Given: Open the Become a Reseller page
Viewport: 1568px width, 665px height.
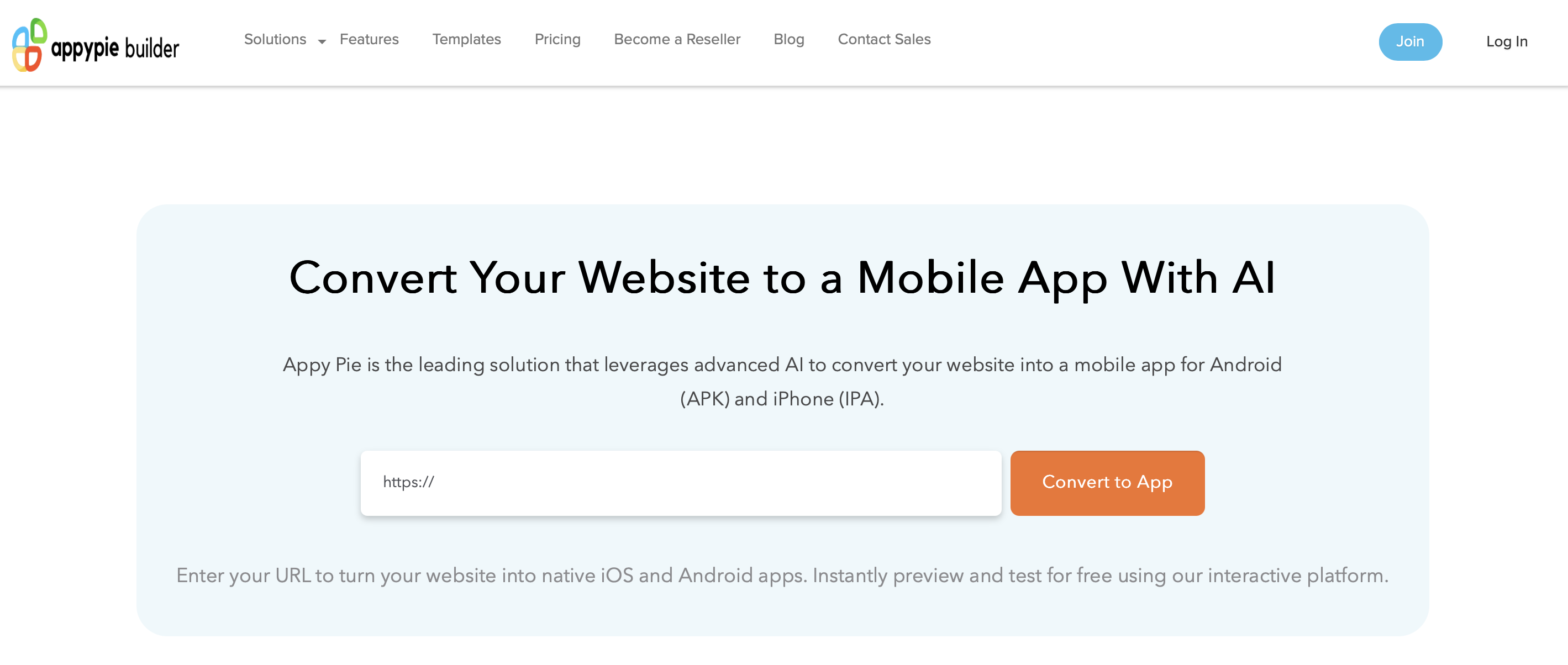Looking at the screenshot, I should [x=677, y=40].
